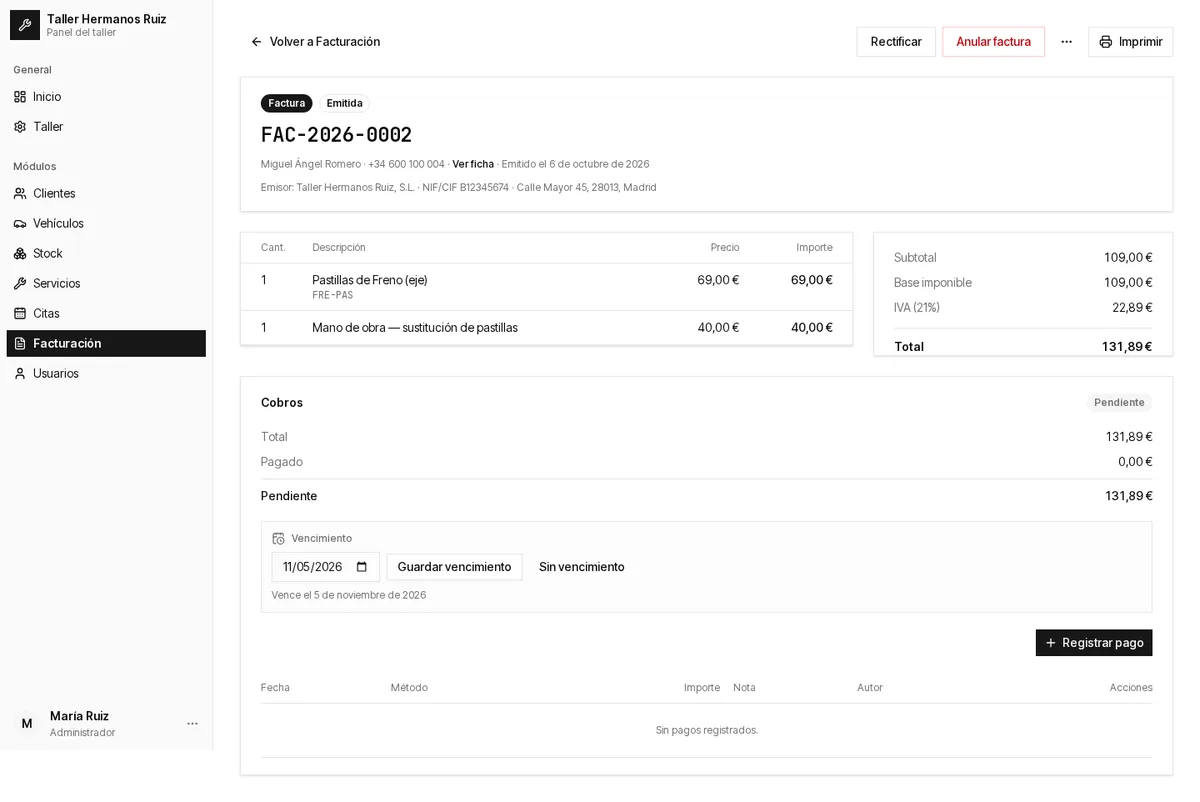Click the Vehículos car icon
Viewport: 1200px width, 802px height.
pyautogui.click(x=20, y=224)
